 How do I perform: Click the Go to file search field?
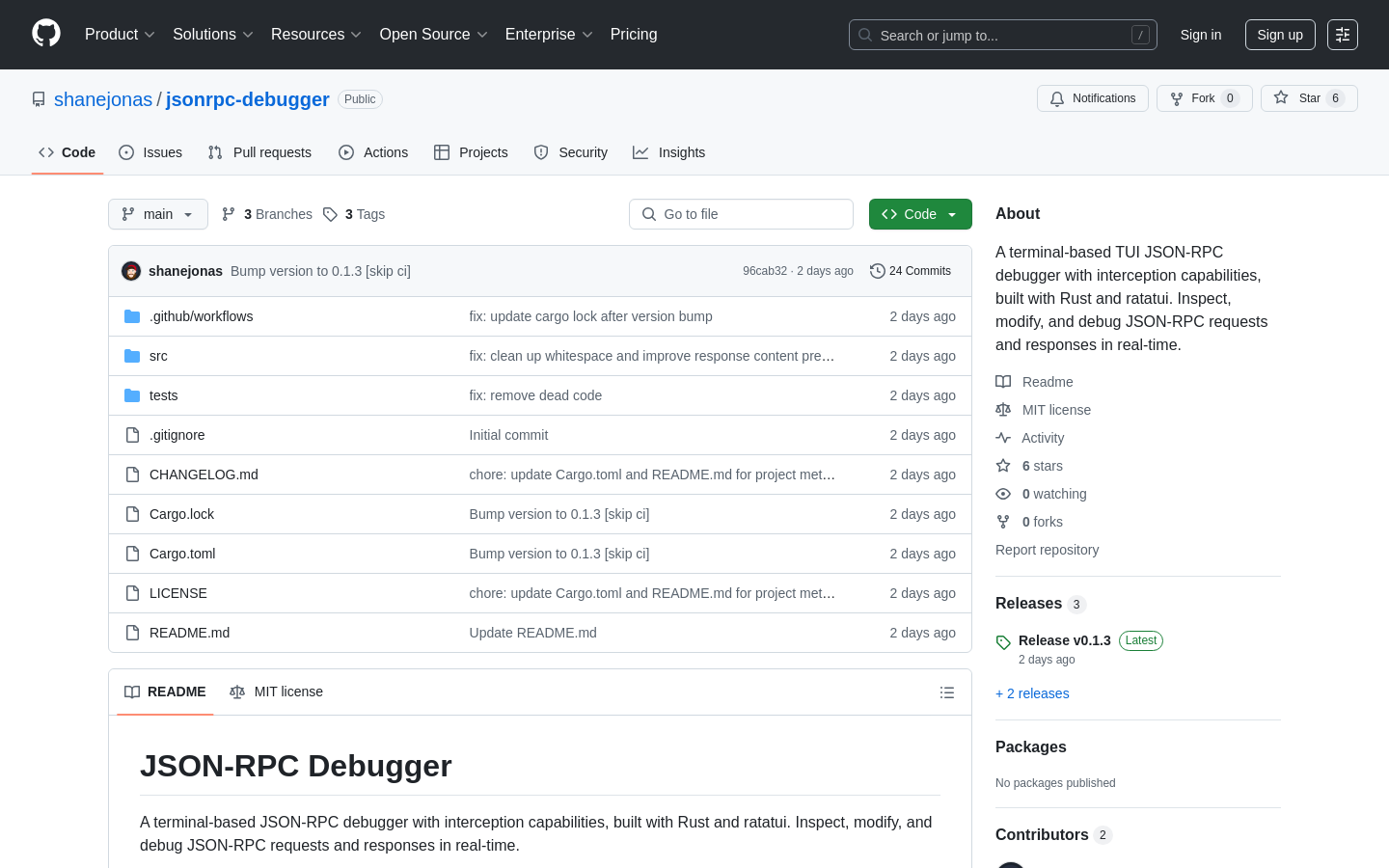point(741,214)
